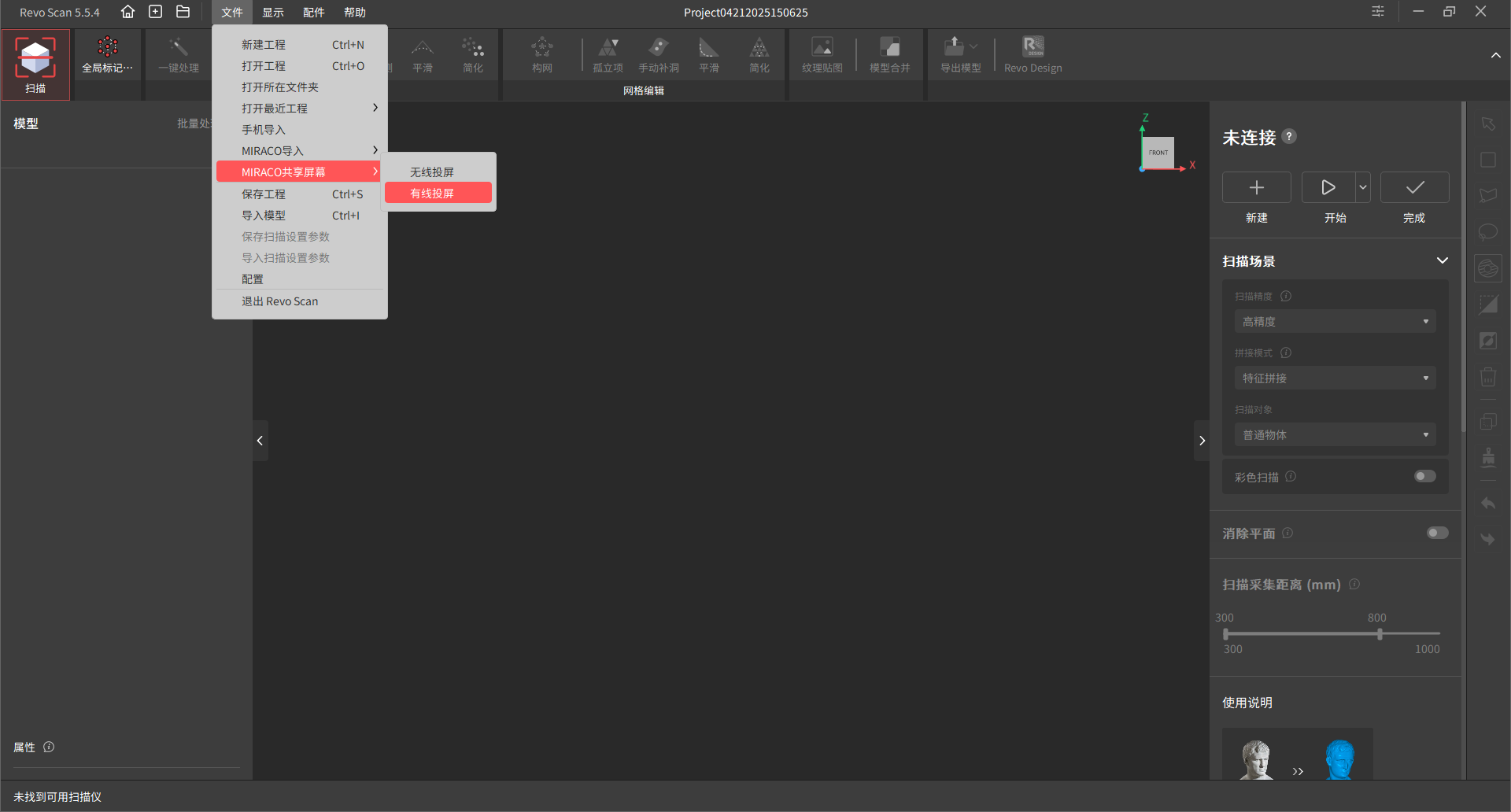Click the point cloud 简化 simplify icon
Image resolution: width=1511 pixels, height=812 pixels.
[x=473, y=55]
